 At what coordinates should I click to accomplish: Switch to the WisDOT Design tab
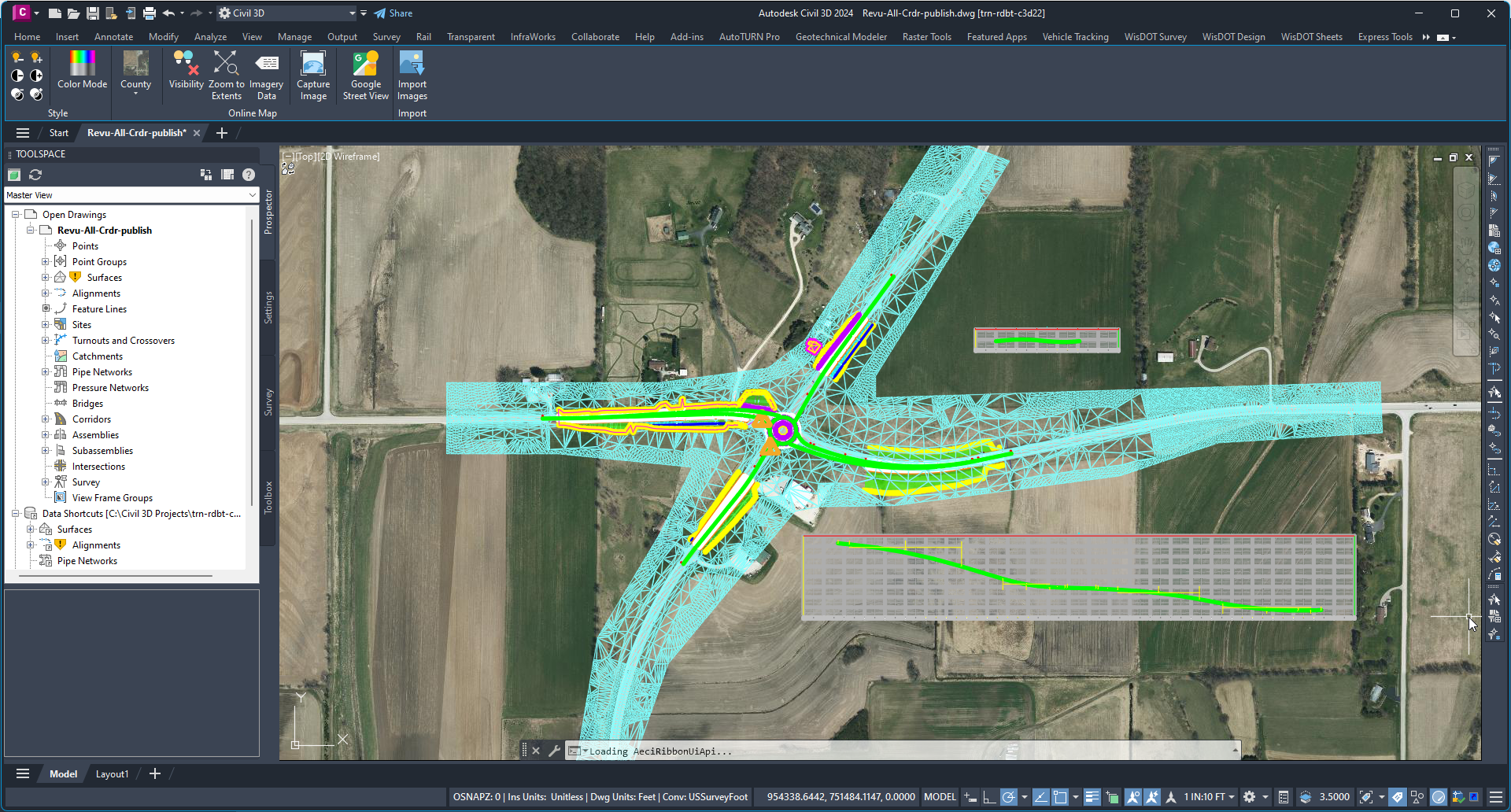(x=1233, y=37)
